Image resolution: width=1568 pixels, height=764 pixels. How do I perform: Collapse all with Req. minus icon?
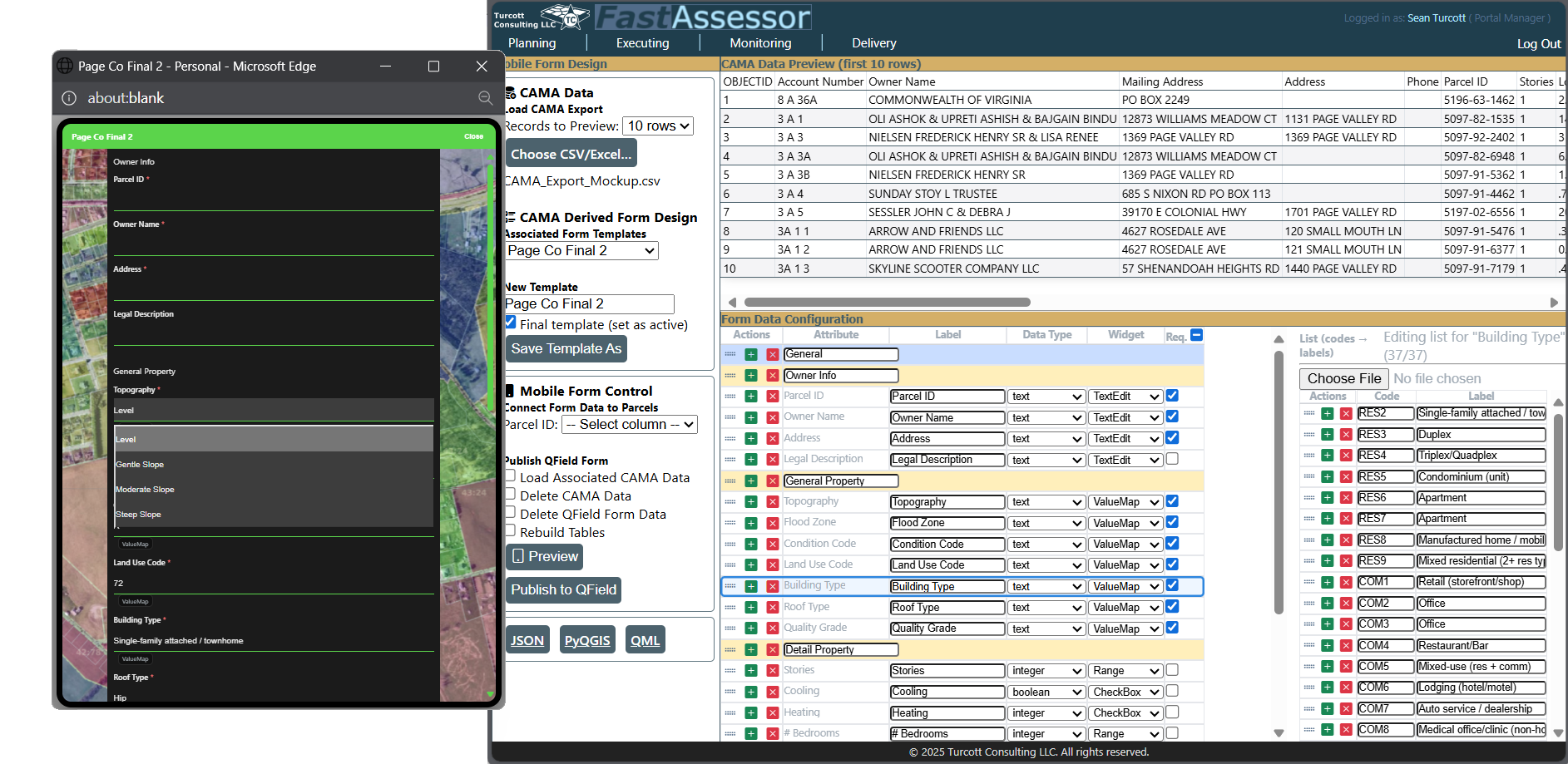click(1196, 335)
